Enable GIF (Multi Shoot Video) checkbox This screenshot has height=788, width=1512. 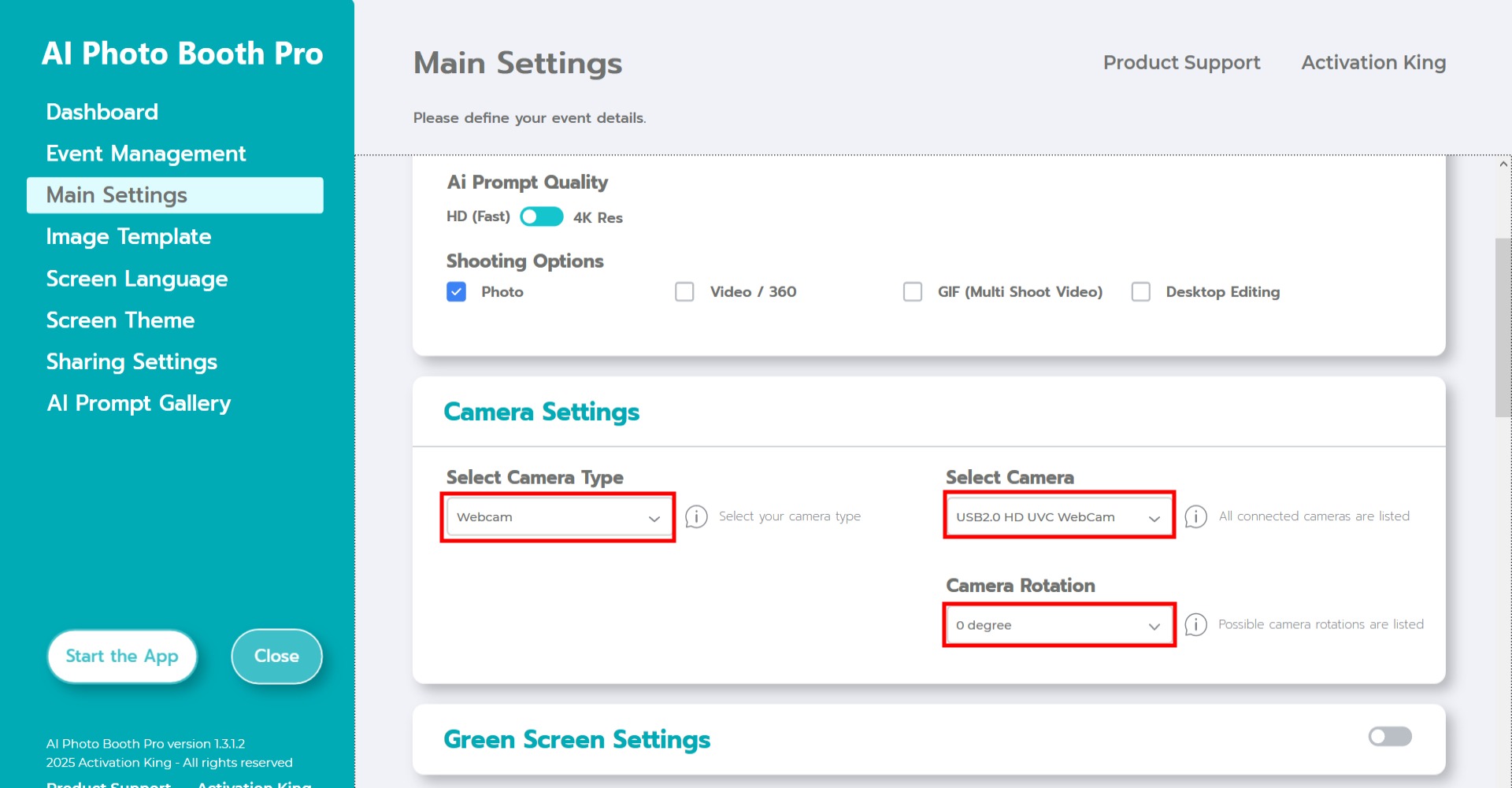click(913, 292)
